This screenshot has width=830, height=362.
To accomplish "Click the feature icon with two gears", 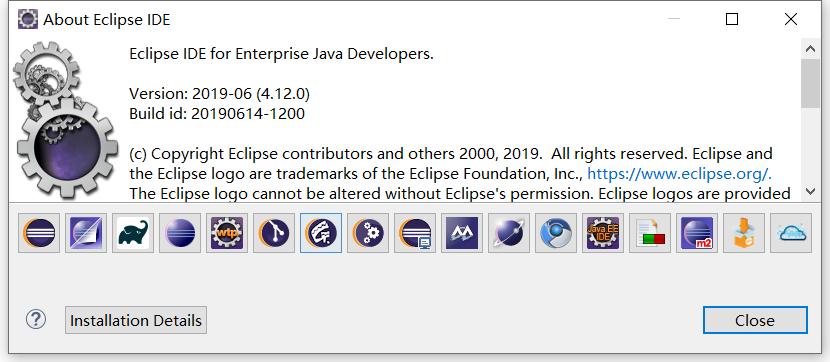I will [368, 233].
